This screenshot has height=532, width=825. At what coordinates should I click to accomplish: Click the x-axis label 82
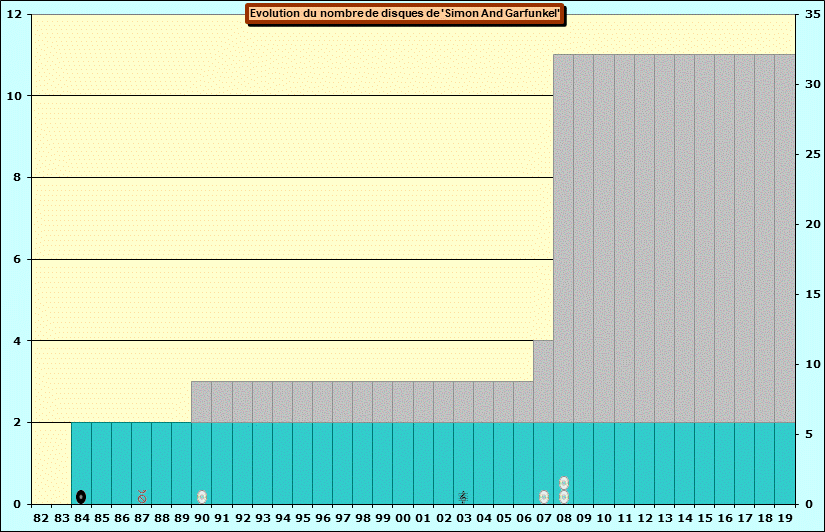41,518
